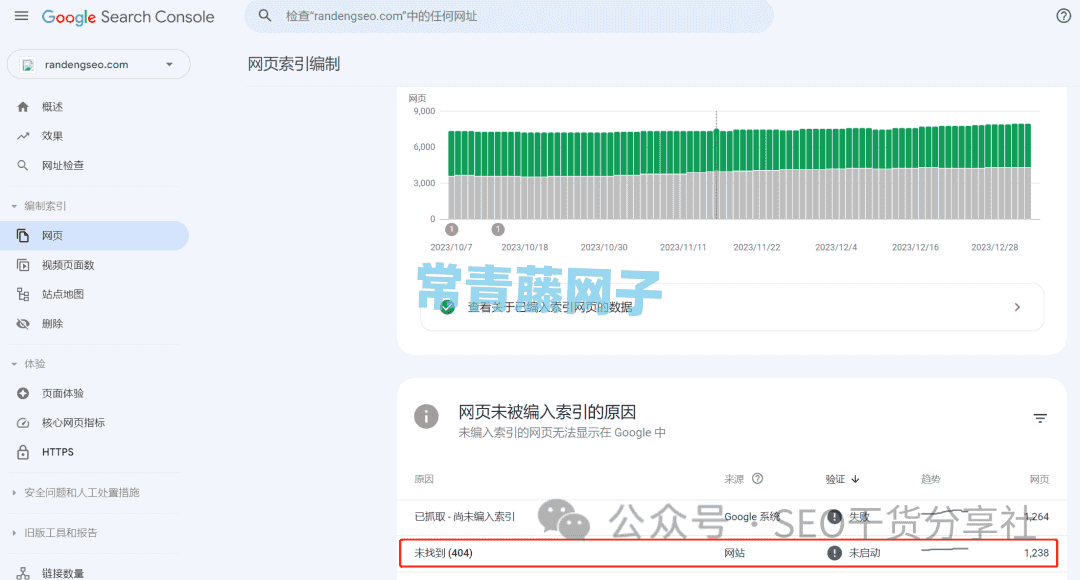Viewport: 1080px width, 580px height.
Task: Click the links icon beside 链接数量
Action: [23, 573]
